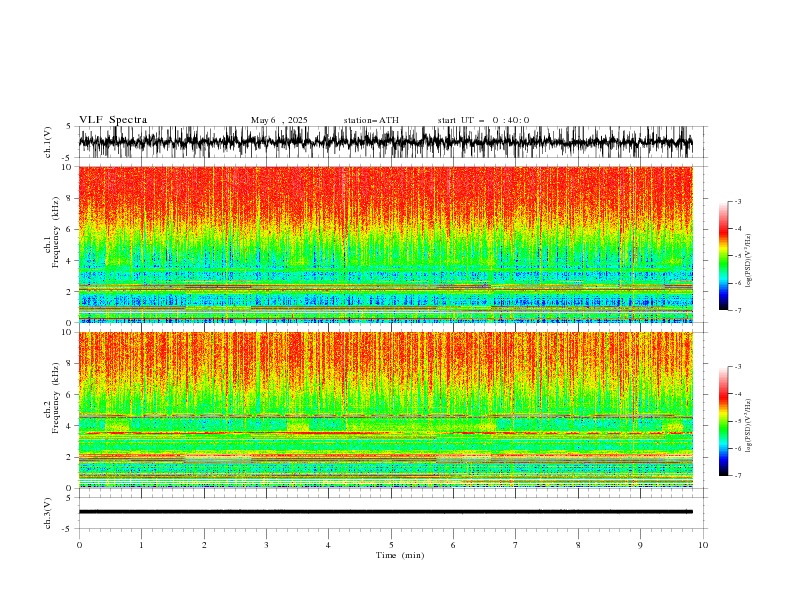Click the "9" tick label on time axis

coord(640,545)
